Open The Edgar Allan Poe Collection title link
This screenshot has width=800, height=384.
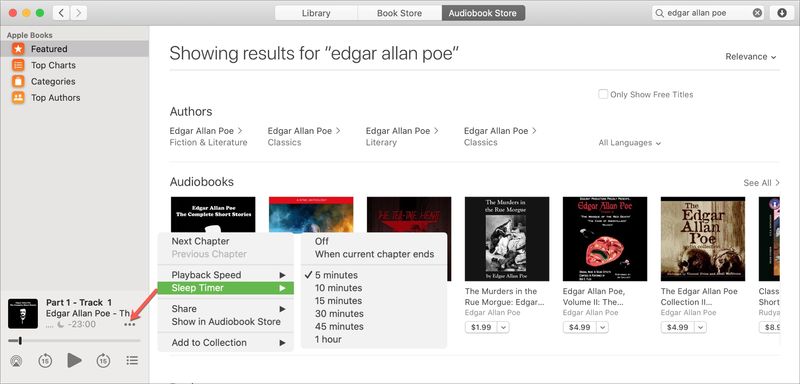pyautogui.click(x=699, y=297)
